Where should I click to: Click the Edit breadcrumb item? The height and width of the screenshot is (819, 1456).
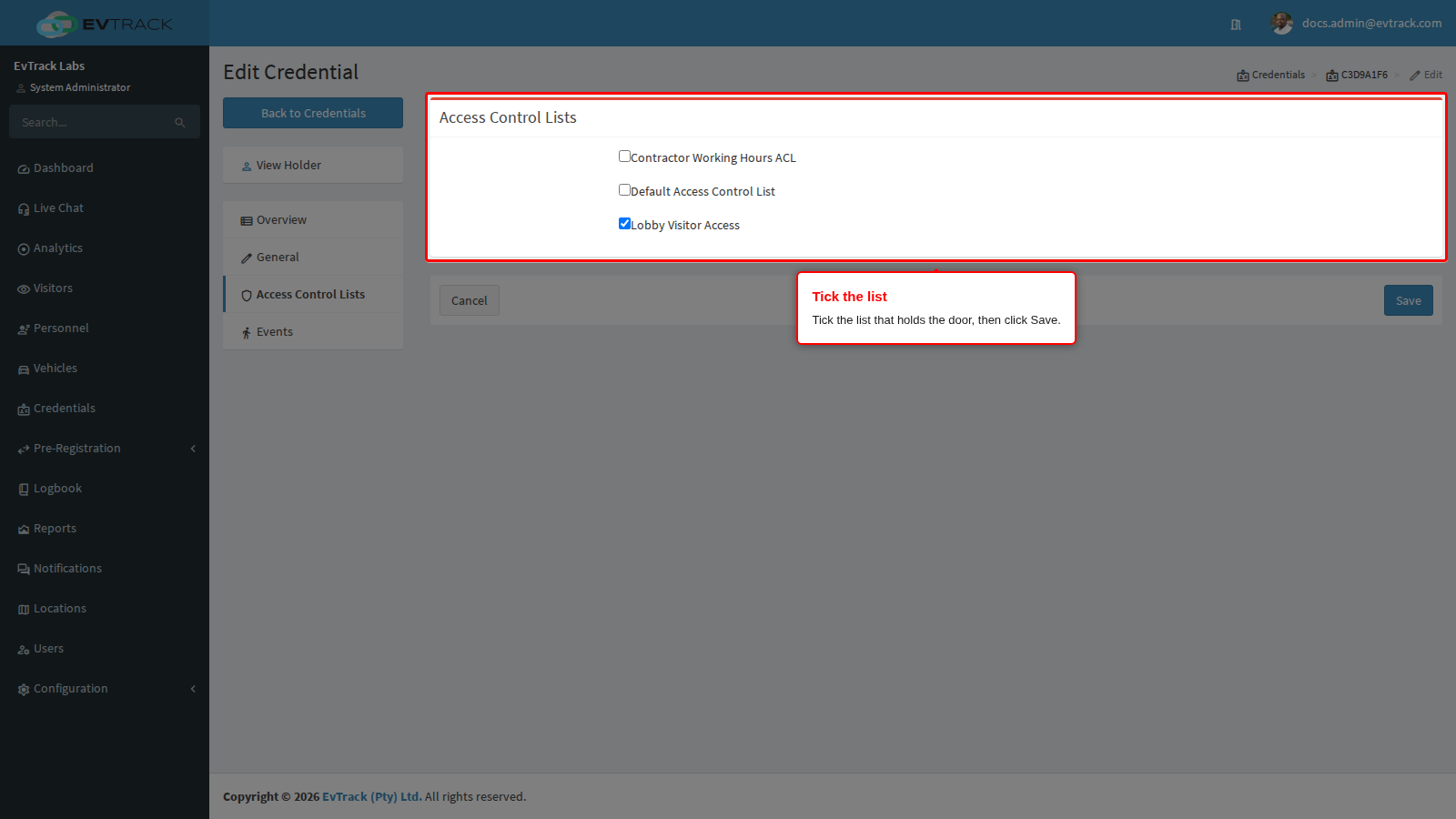click(x=1426, y=75)
